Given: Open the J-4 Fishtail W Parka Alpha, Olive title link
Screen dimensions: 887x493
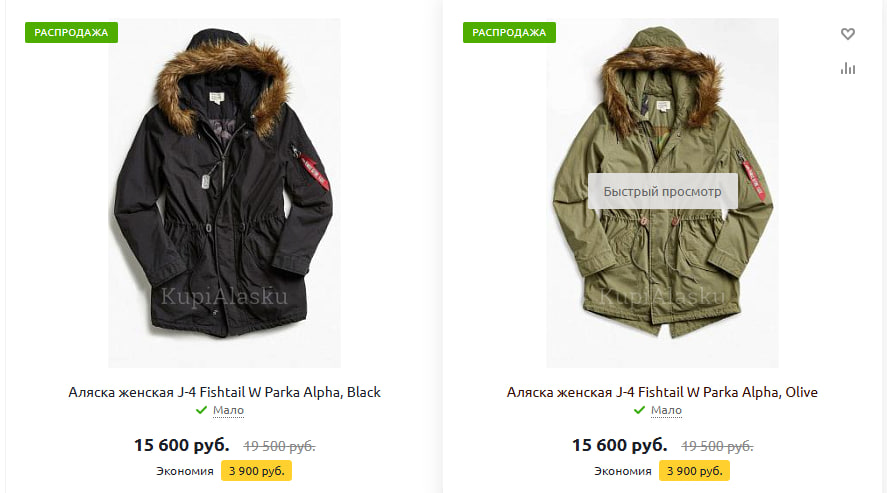Looking at the screenshot, I should (662, 392).
